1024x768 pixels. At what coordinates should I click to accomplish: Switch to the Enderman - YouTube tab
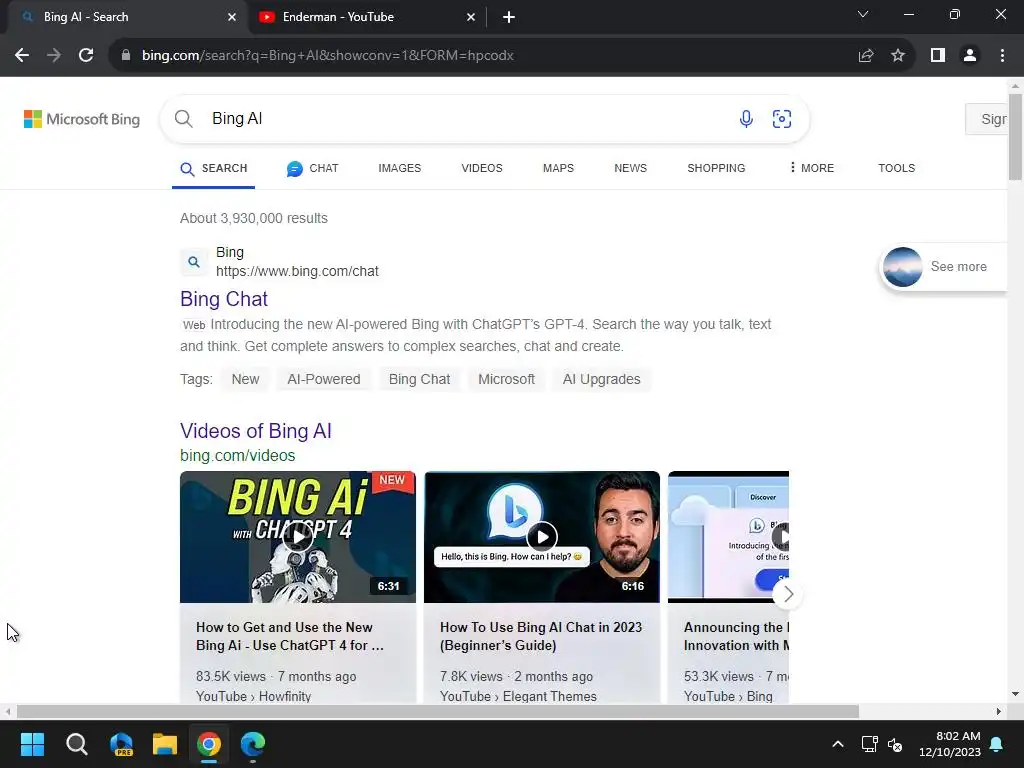click(366, 17)
